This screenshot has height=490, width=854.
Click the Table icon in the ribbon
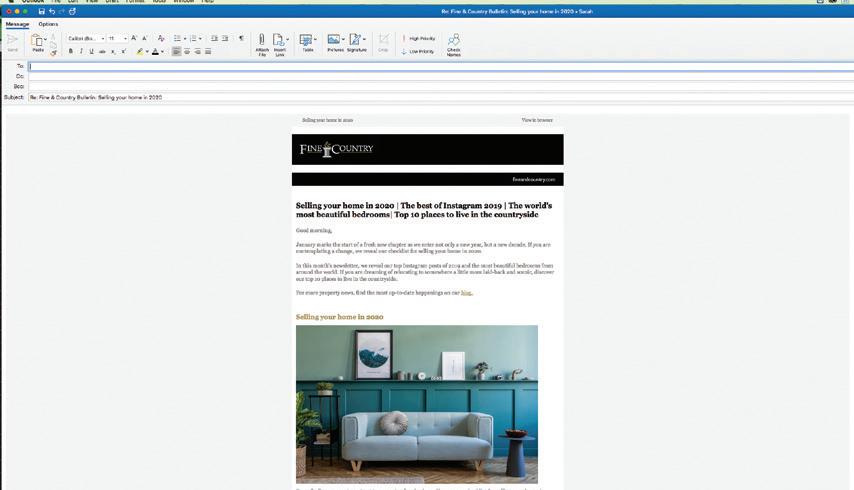pos(306,40)
